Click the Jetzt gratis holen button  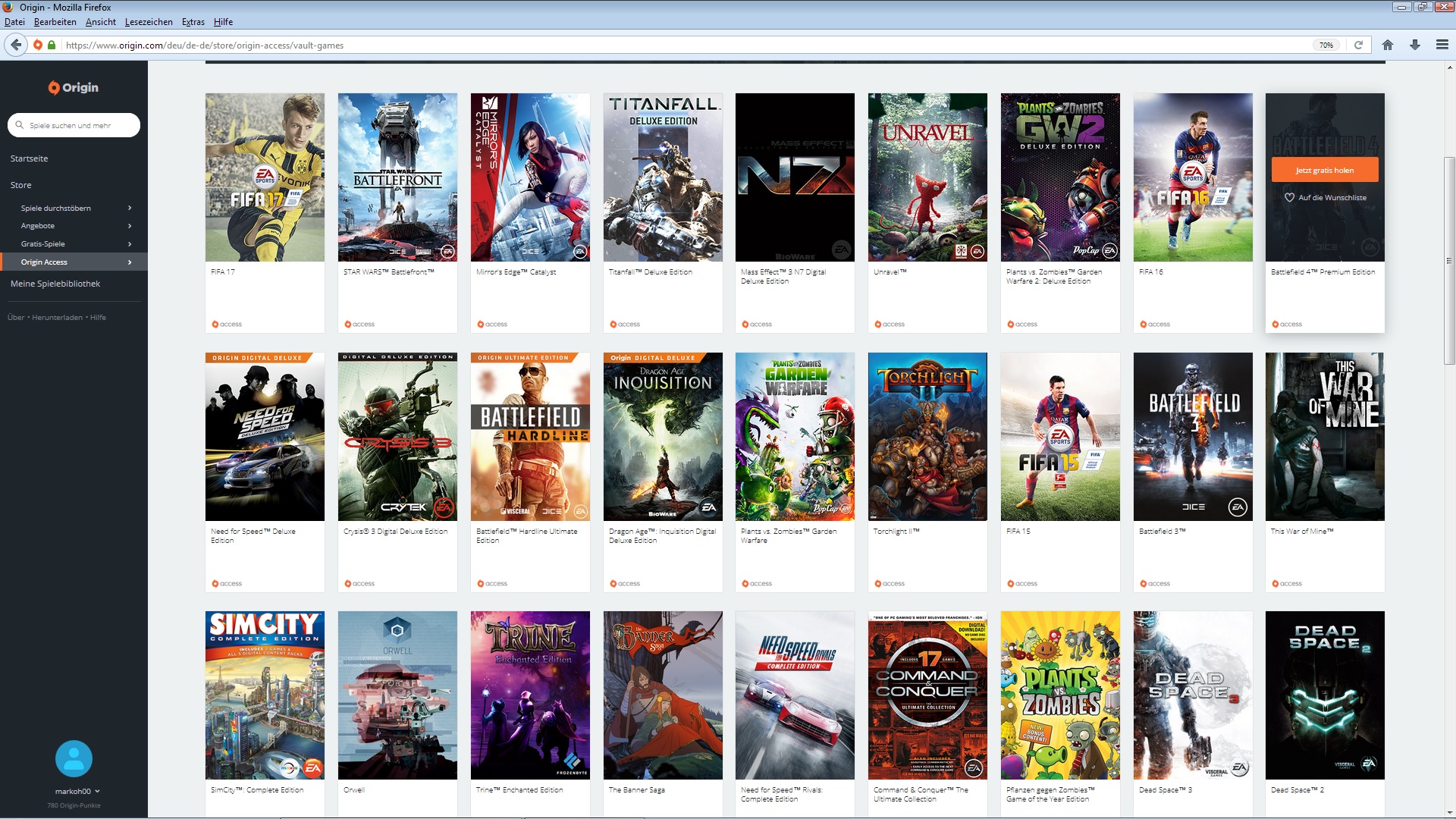(x=1324, y=170)
